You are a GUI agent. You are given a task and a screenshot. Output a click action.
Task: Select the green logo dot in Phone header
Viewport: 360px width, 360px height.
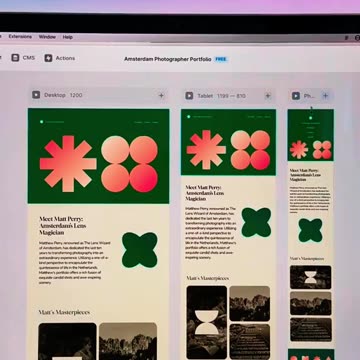311,118
